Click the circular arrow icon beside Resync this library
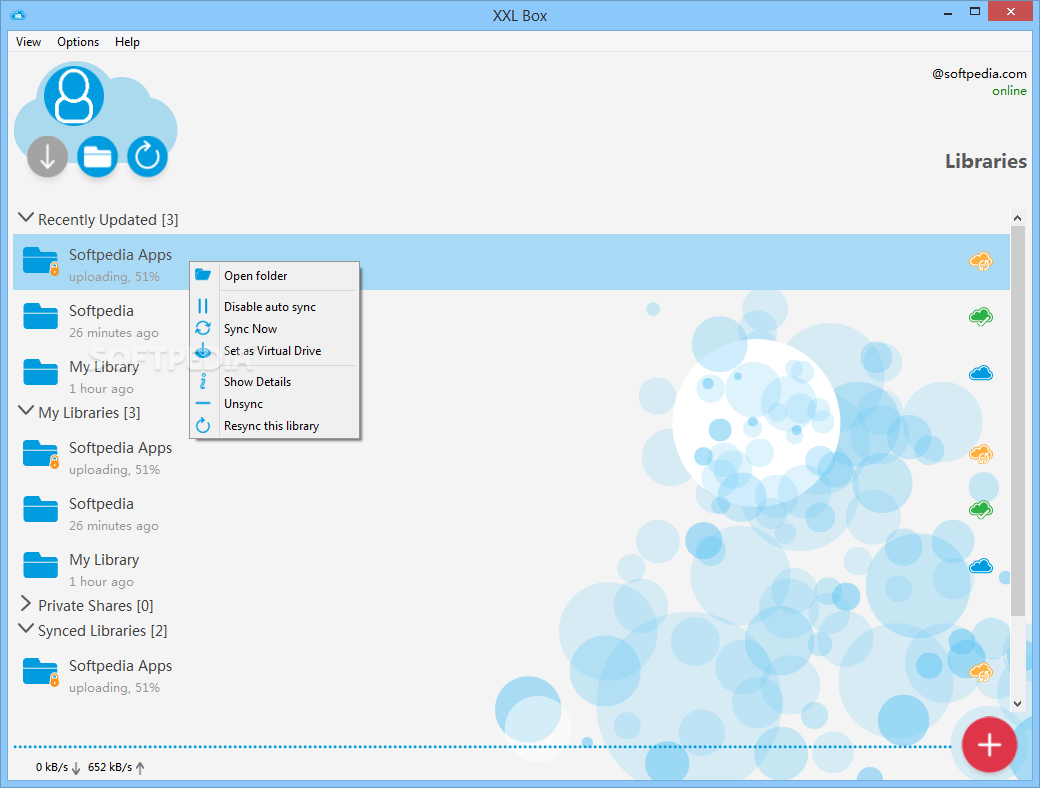This screenshot has width=1040, height=788. coord(203,425)
